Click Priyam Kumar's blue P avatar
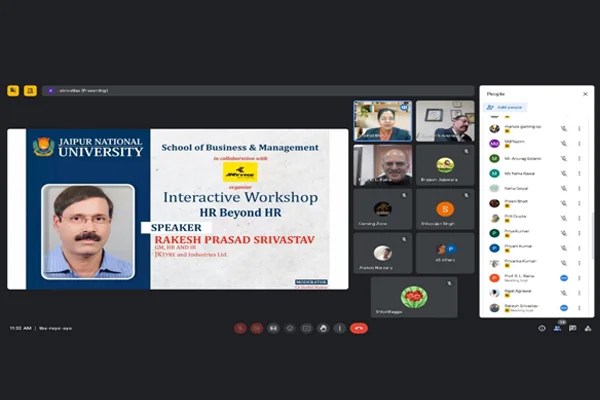Viewport: 600px width, 400px height. (494, 248)
